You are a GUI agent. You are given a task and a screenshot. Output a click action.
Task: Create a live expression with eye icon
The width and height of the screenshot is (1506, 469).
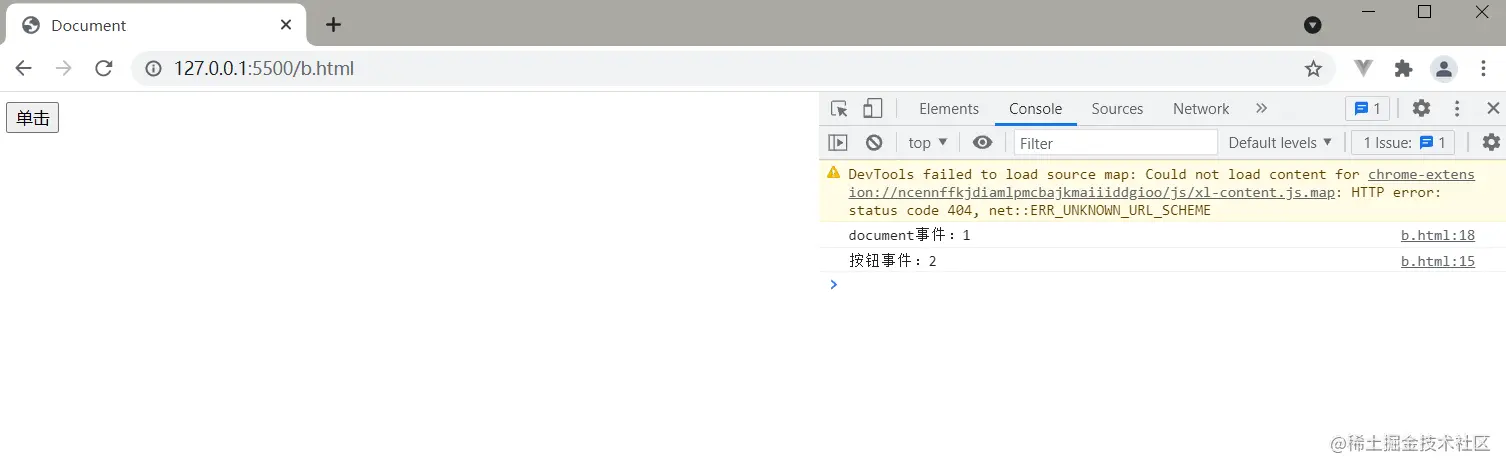click(x=982, y=142)
